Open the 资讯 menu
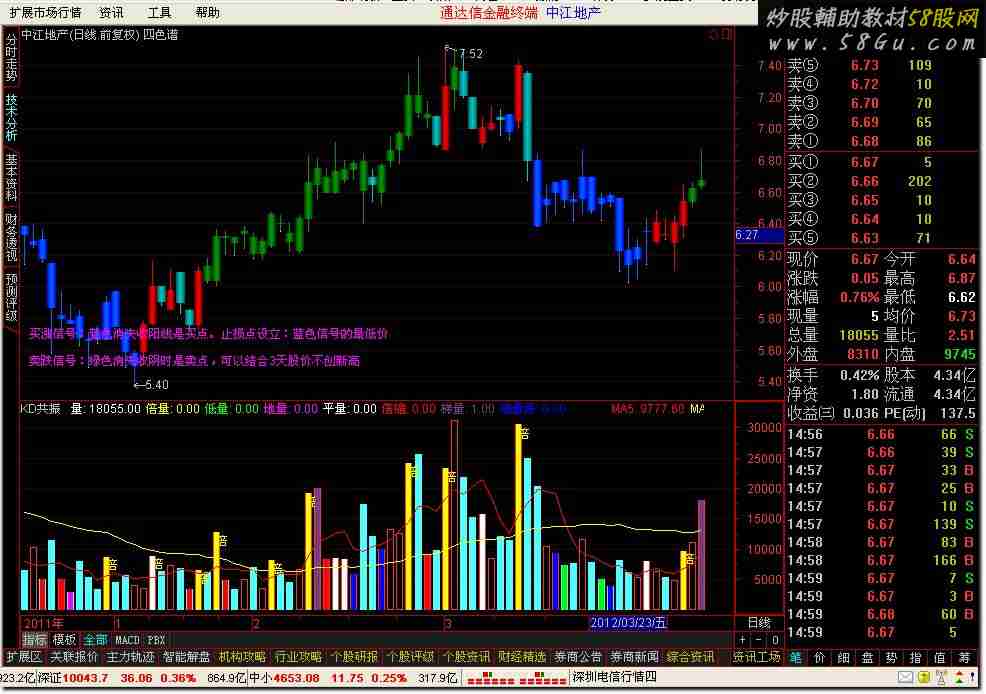 111,13
